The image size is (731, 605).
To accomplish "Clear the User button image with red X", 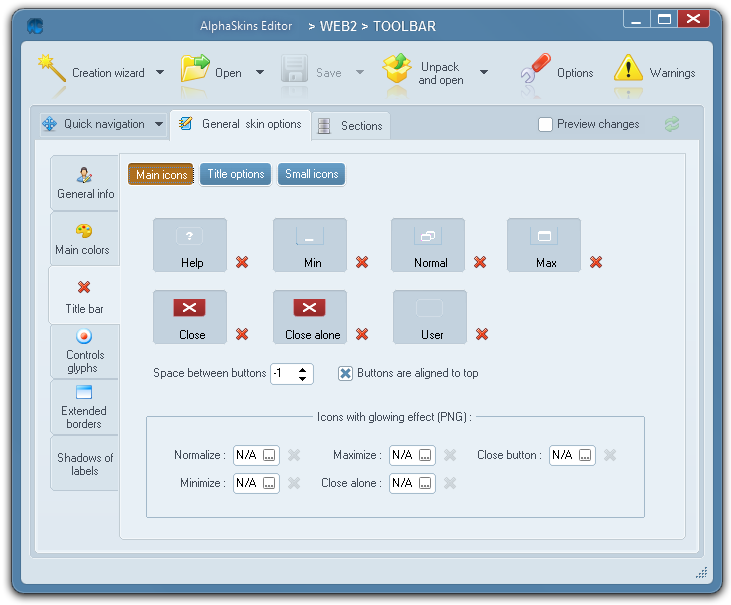I will (482, 334).
